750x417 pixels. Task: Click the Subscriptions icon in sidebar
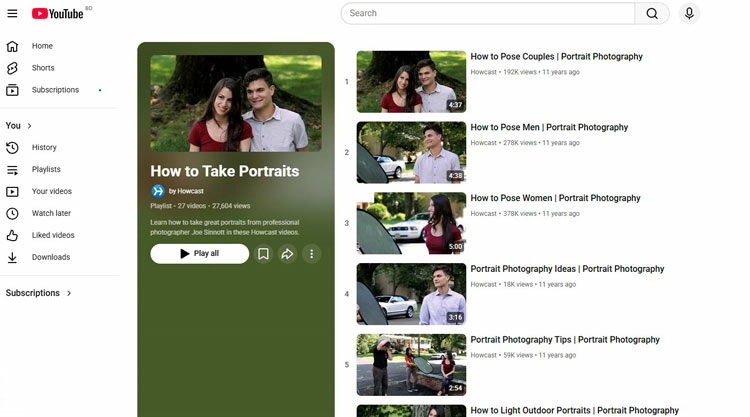point(12,90)
